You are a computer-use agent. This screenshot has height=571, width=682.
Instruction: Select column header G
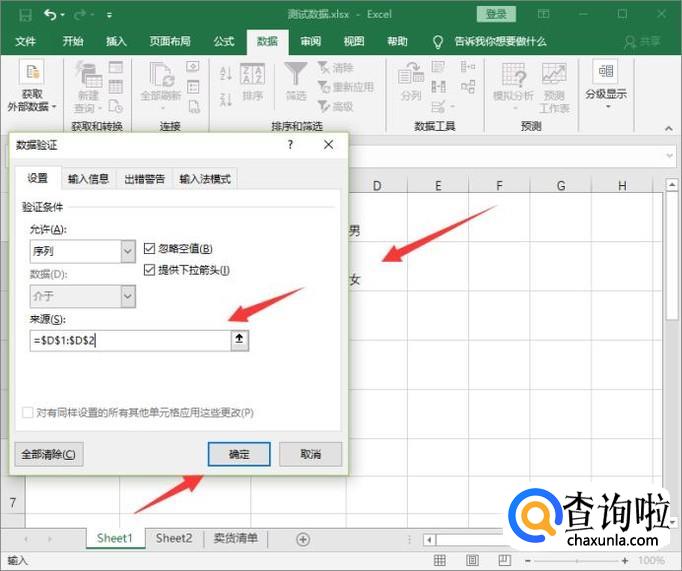(x=561, y=186)
